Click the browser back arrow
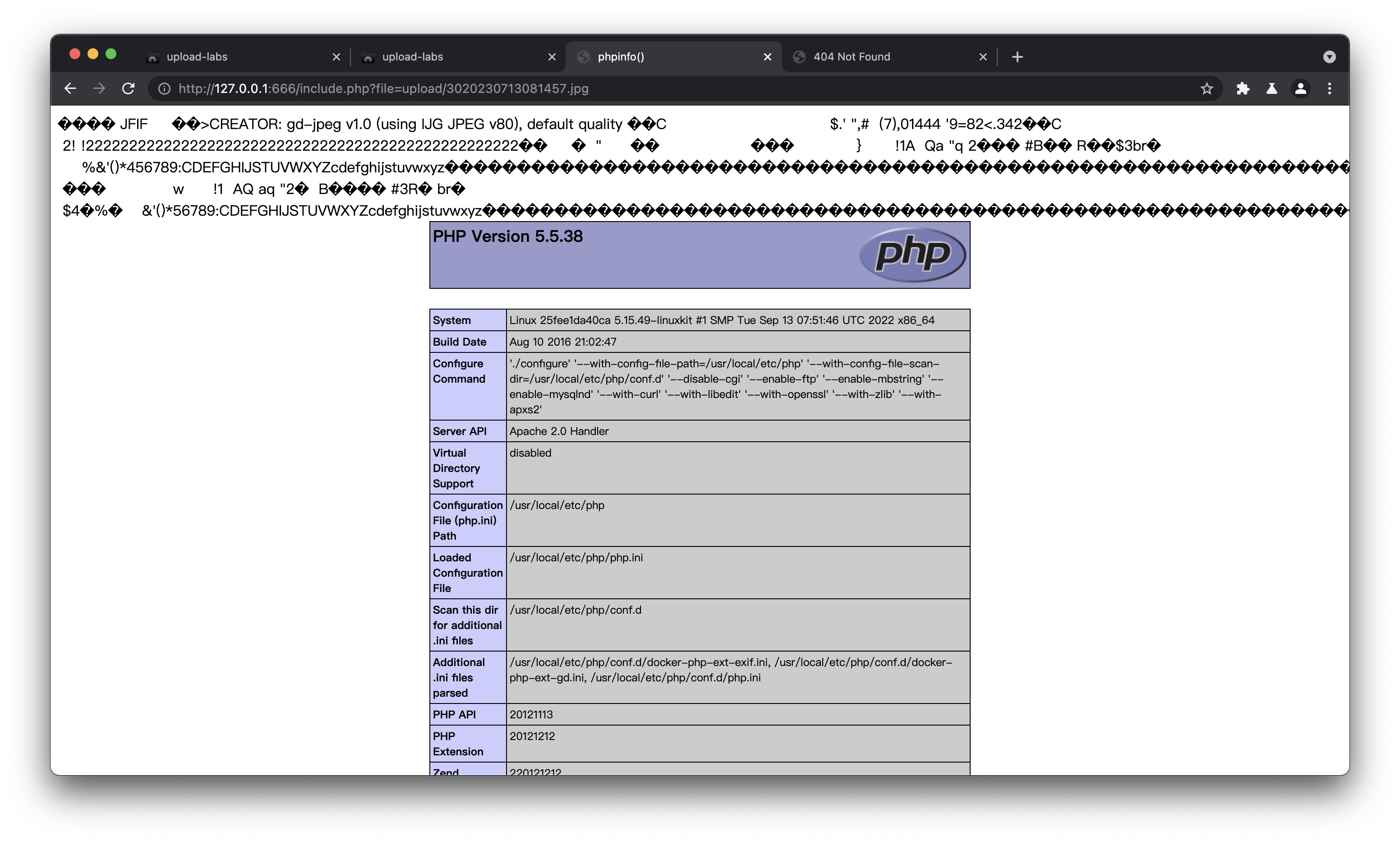 [70, 88]
